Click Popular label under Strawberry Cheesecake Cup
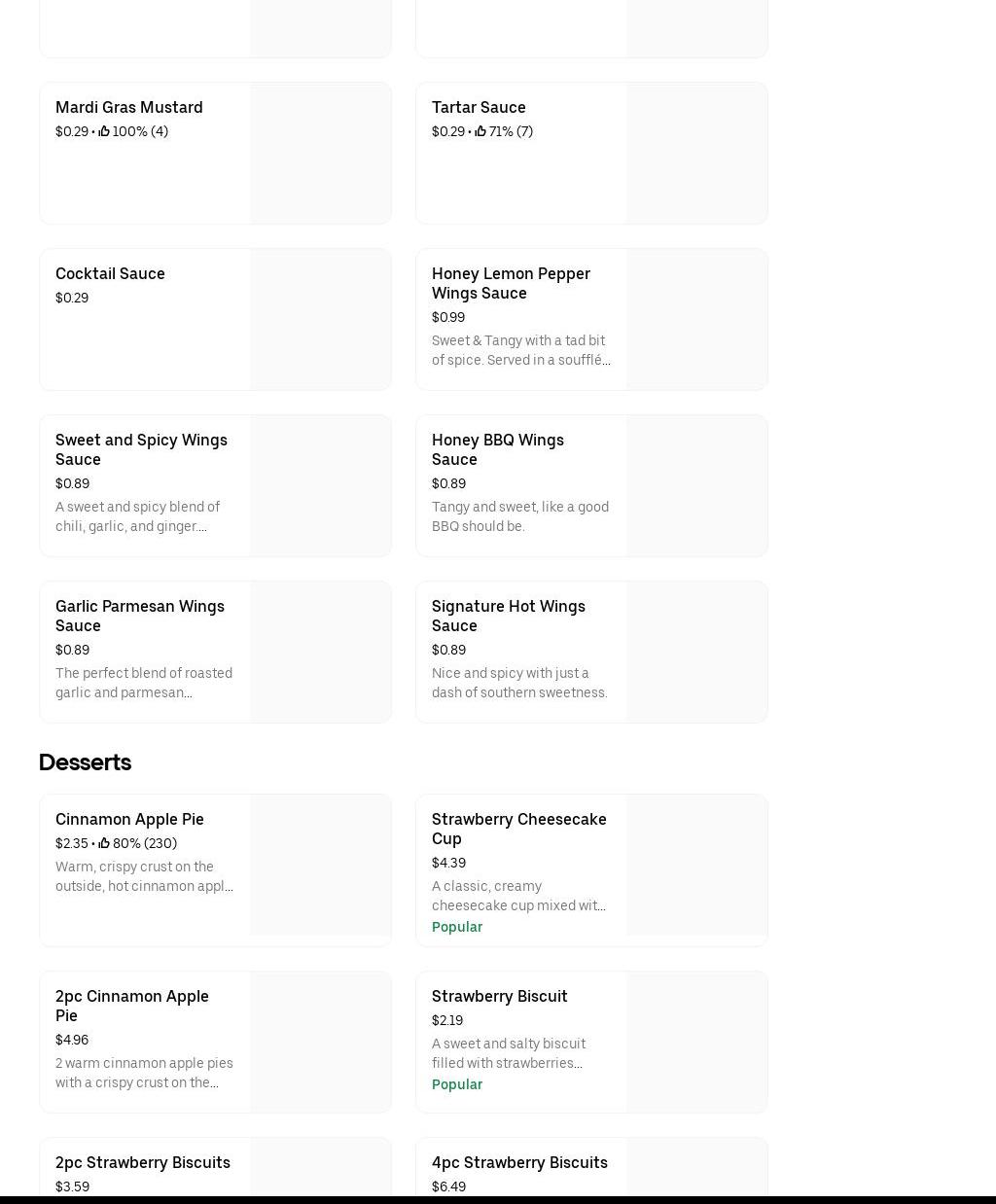The image size is (996, 1204). 456,927
